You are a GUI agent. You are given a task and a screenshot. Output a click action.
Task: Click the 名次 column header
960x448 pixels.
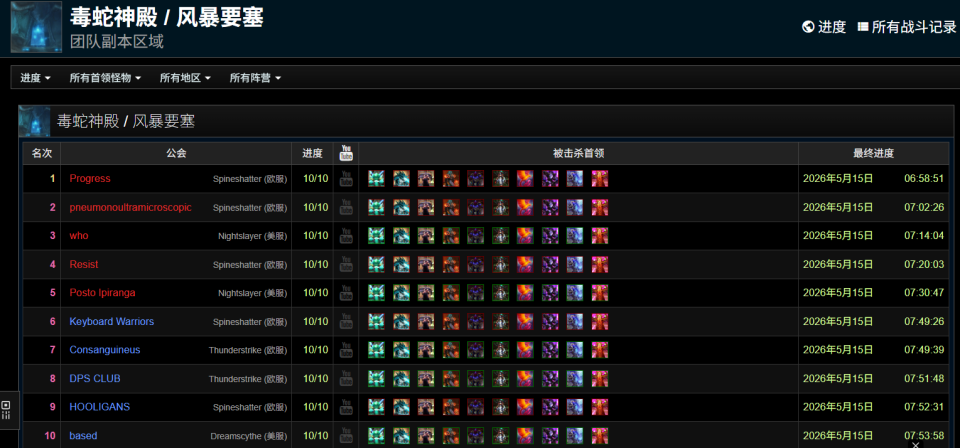[x=42, y=154]
